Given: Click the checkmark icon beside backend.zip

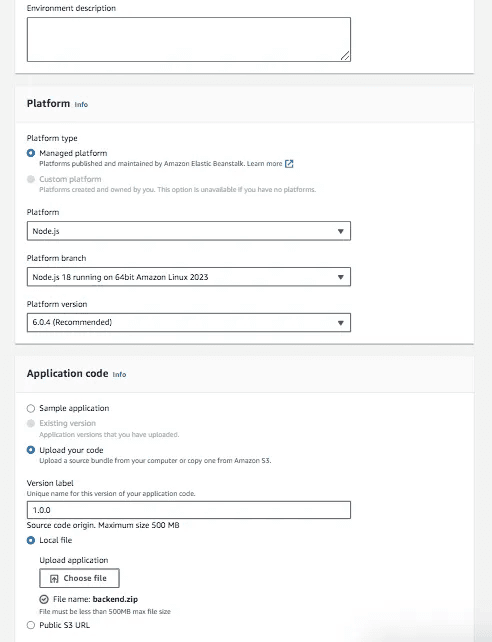Looking at the screenshot, I should coord(44,599).
